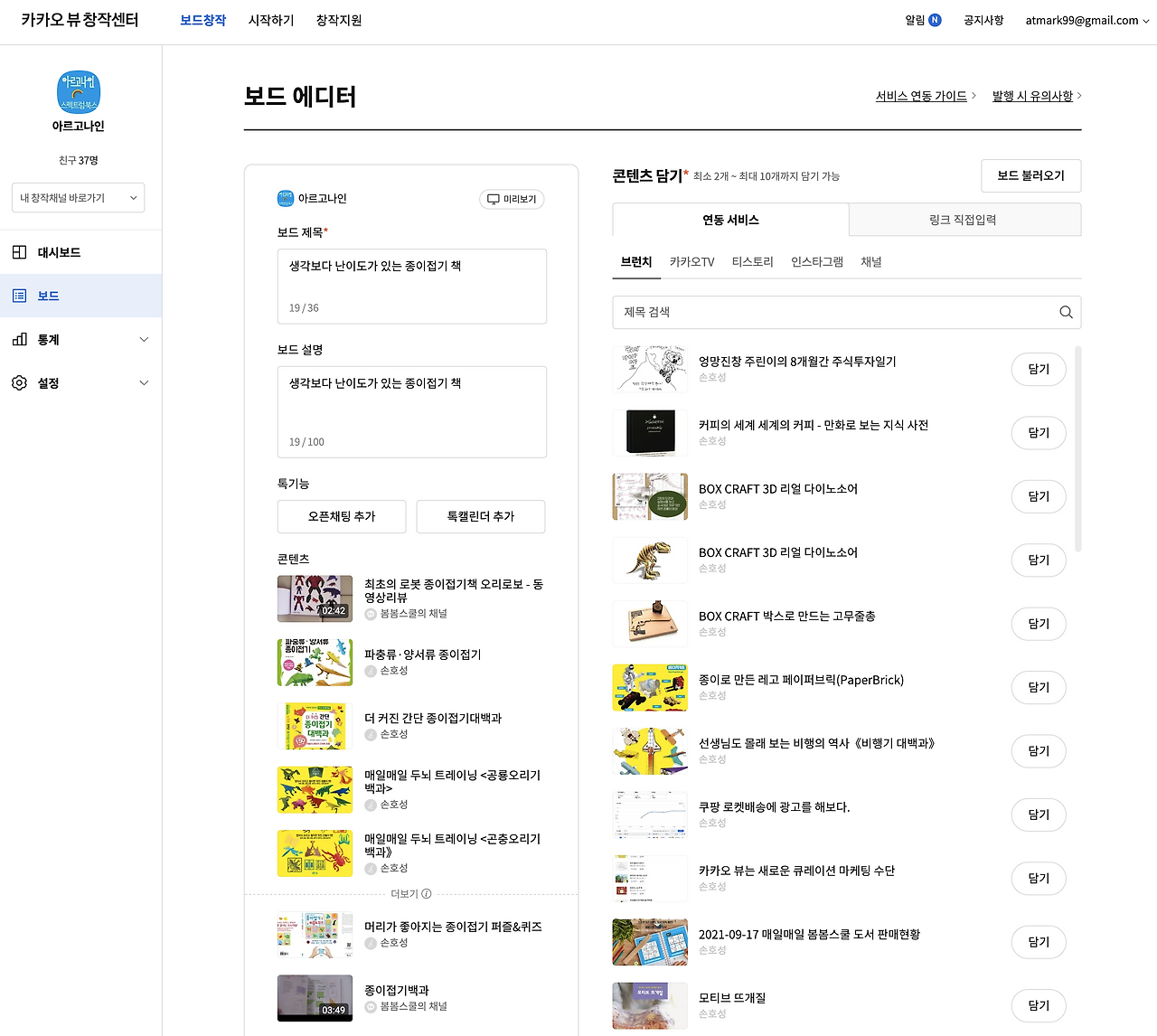Open the 서비스 연동 가이드 link
Viewport: 1157px width, 1036px height.
click(919, 95)
